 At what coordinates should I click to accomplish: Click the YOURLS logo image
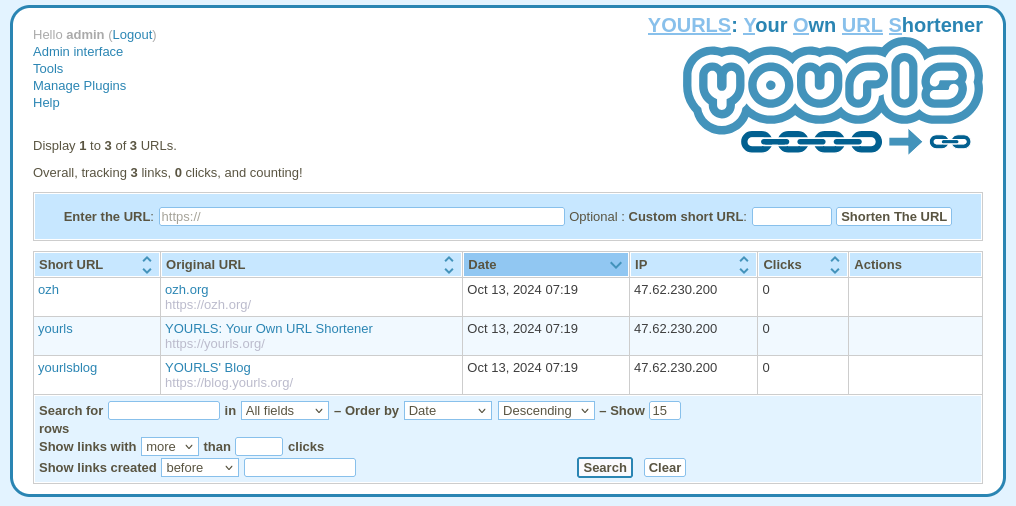click(x=833, y=96)
